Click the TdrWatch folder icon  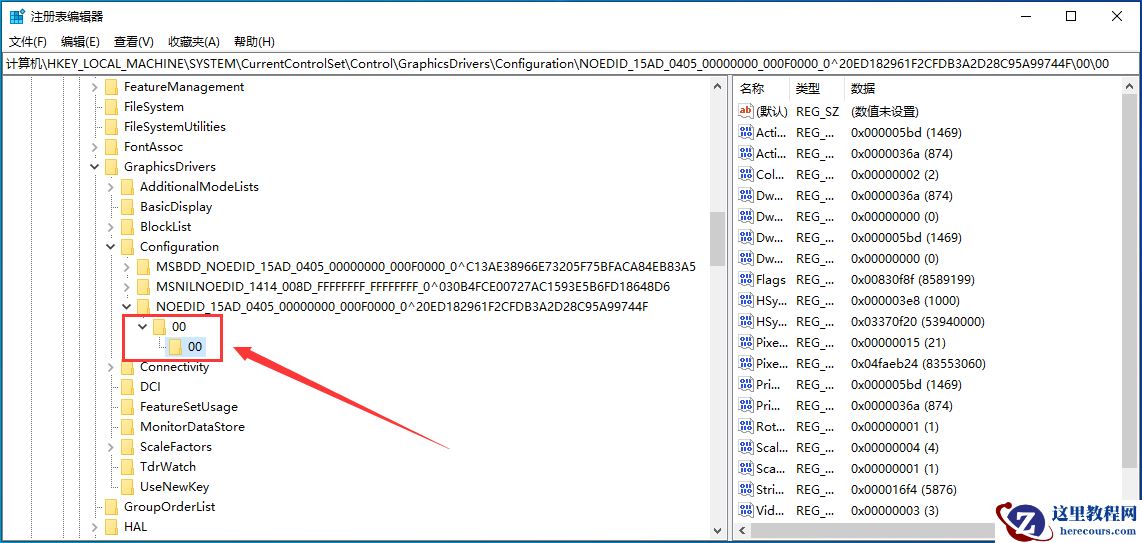coord(127,467)
